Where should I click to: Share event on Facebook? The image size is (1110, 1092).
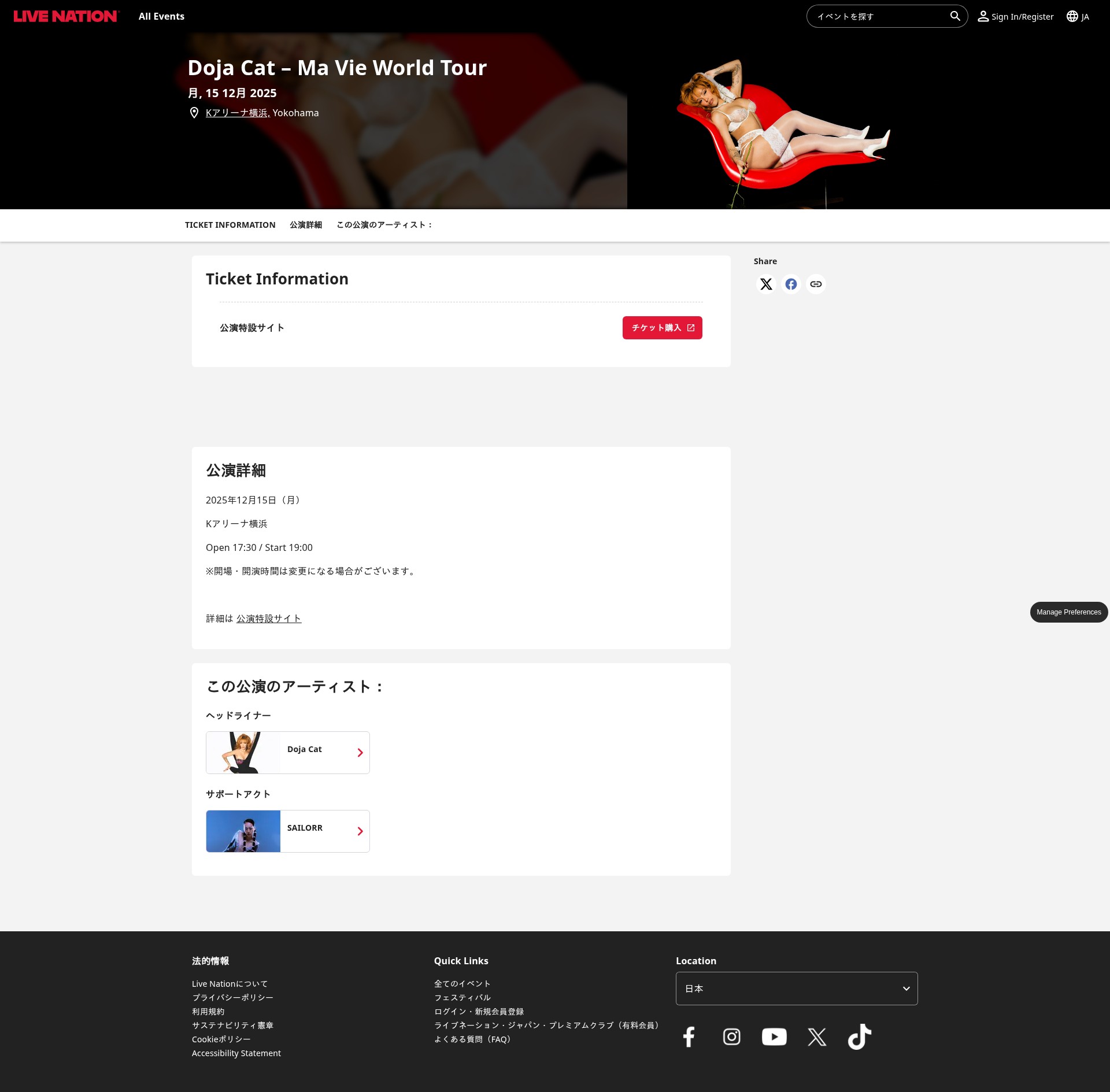pos(791,284)
